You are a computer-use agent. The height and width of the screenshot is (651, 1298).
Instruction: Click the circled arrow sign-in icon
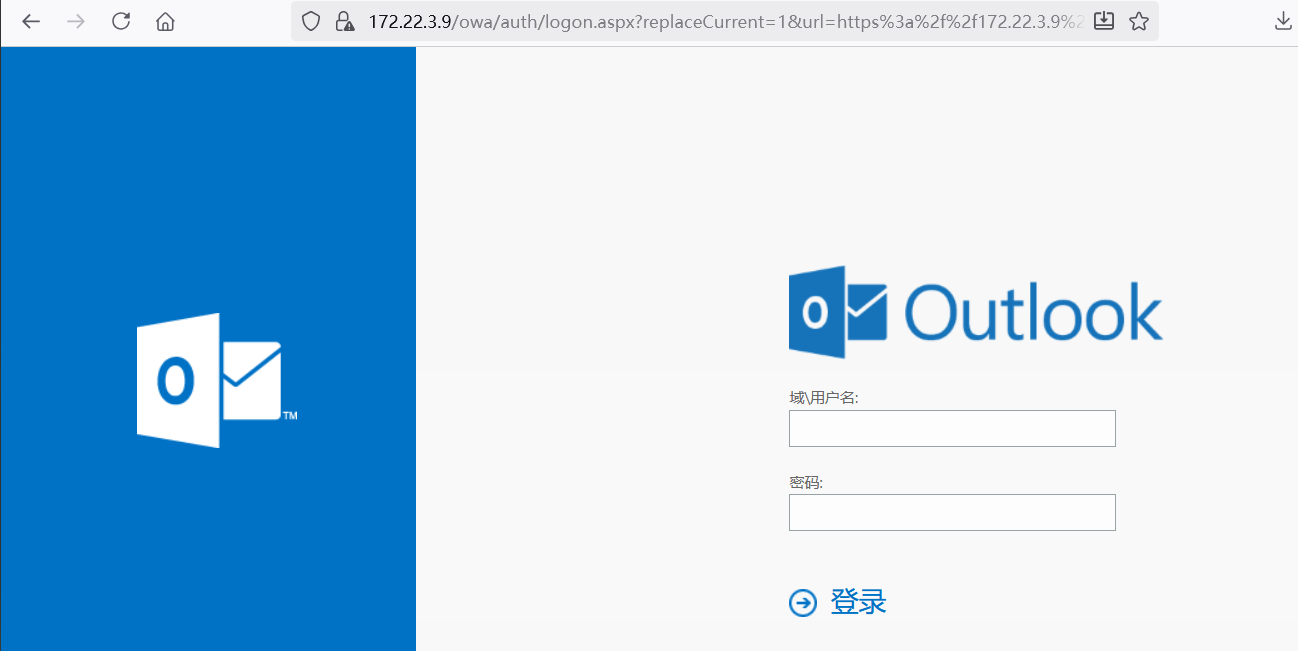803,602
